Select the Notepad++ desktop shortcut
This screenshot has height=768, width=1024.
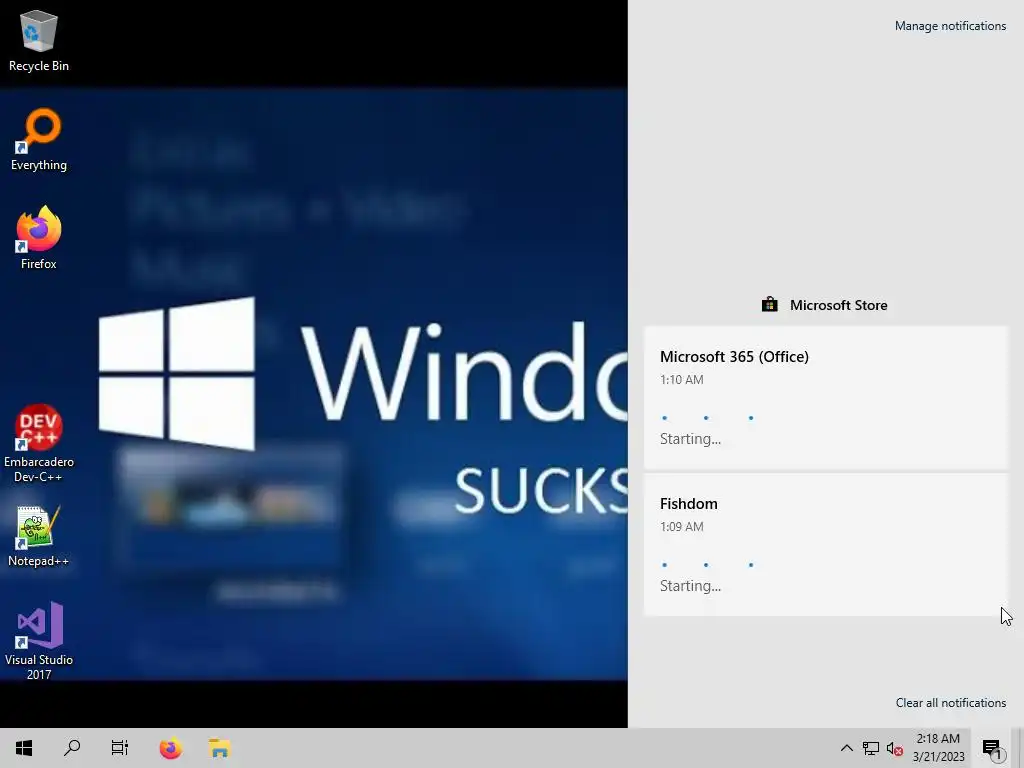coord(39,536)
